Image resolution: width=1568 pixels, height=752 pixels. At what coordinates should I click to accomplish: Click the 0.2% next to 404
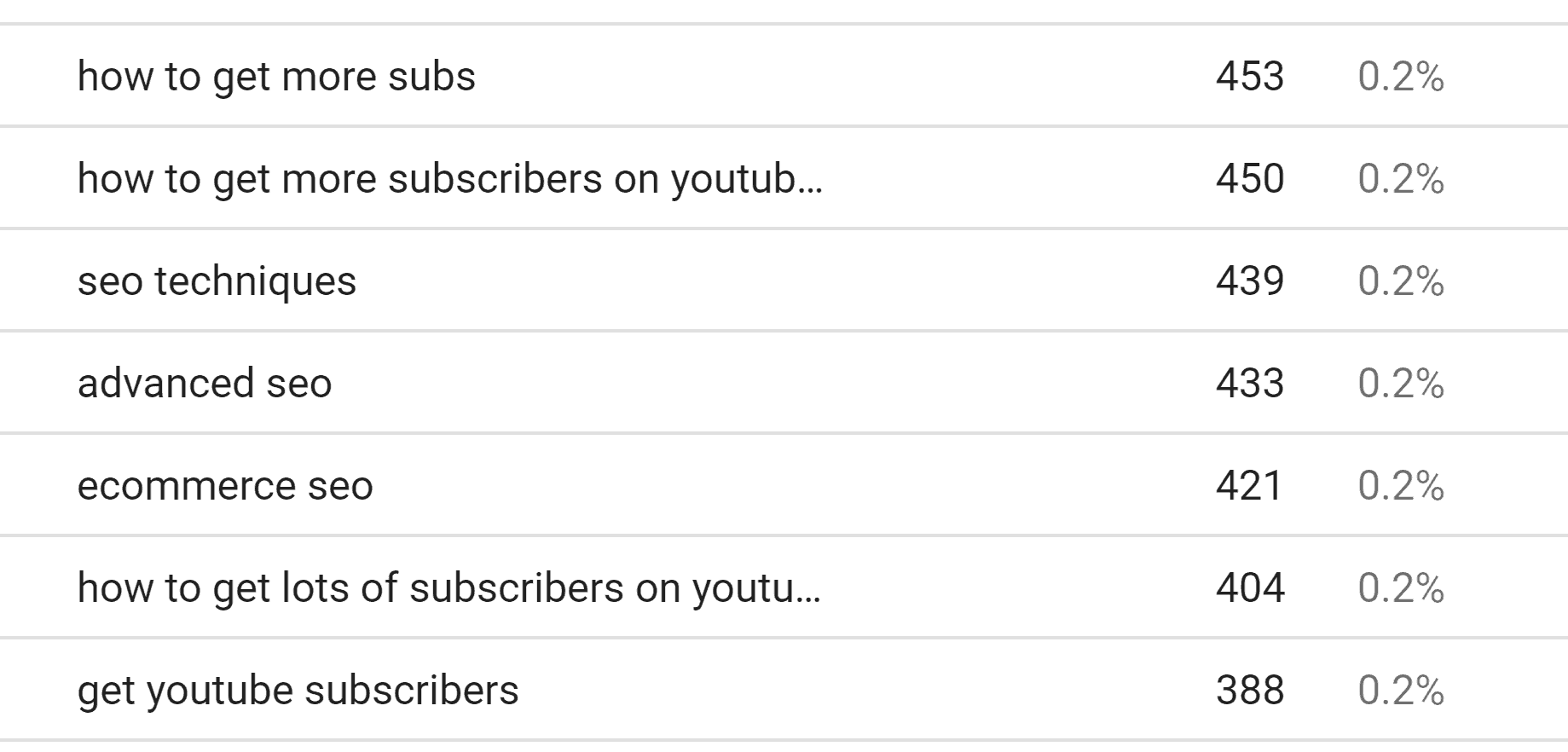click(1401, 588)
